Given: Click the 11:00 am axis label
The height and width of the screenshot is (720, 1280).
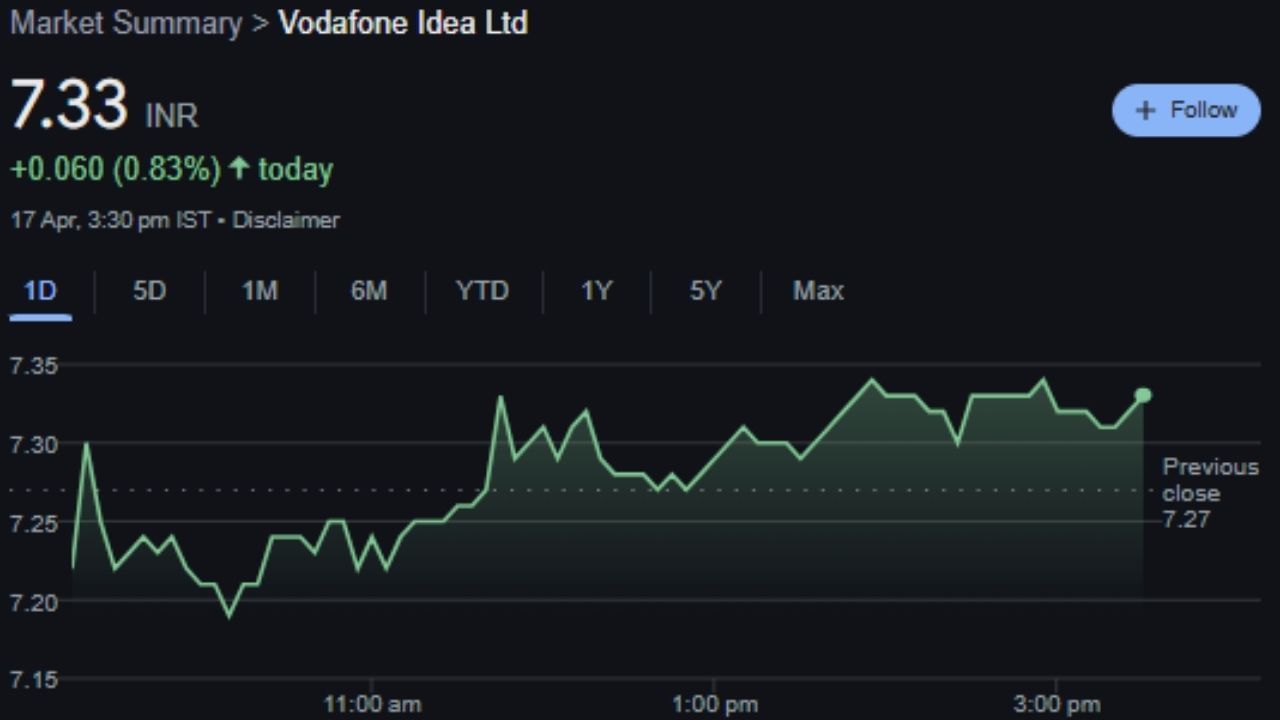Looking at the screenshot, I should pyautogui.click(x=372, y=704).
